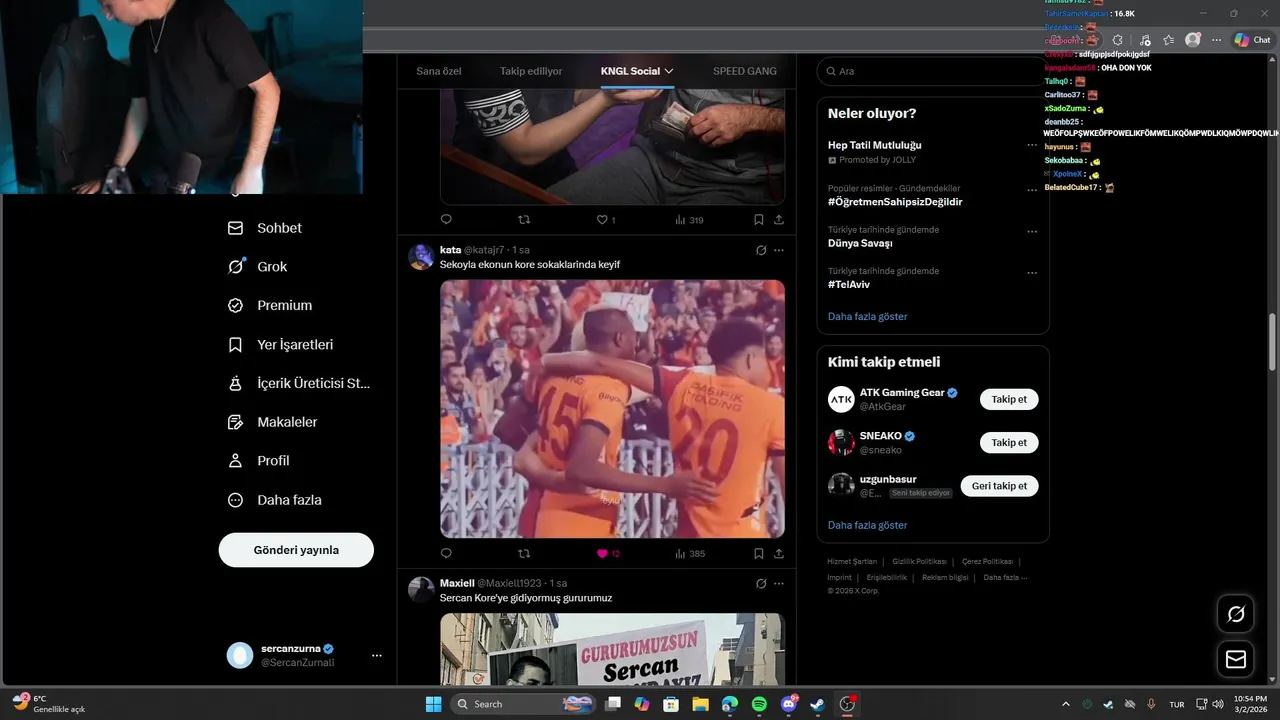Viewport: 1280px width, 720px height.
Task: Open more options on Maxiell's post
Action: click(779, 583)
